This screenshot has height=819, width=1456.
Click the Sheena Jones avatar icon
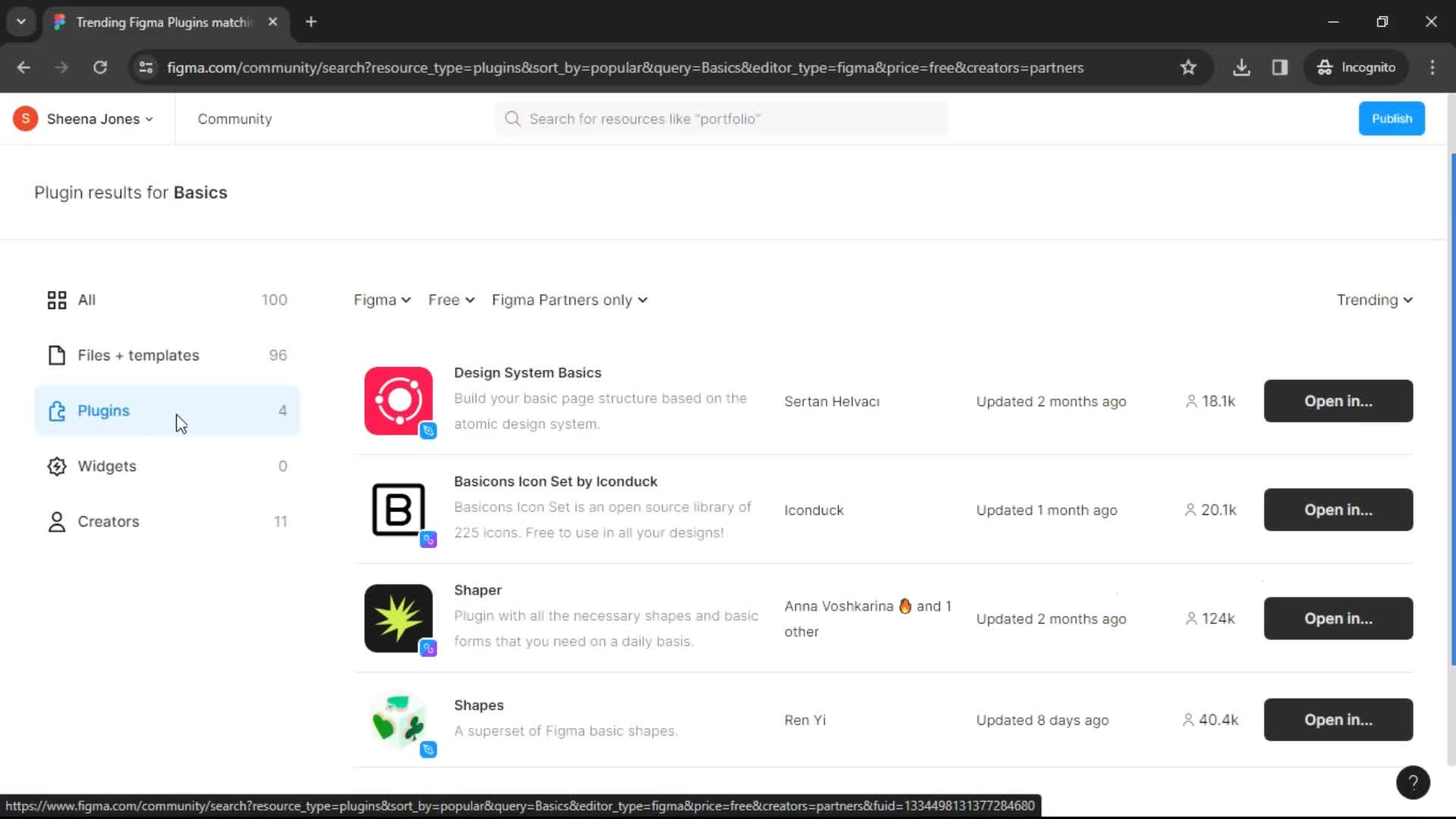tap(25, 119)
